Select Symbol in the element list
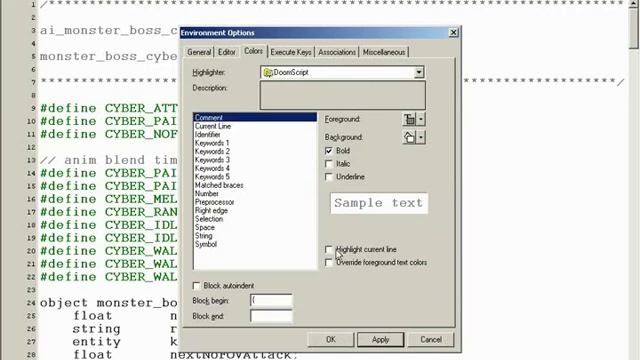The height and width of the screenshot is (360, 640). tap(255, 244)
